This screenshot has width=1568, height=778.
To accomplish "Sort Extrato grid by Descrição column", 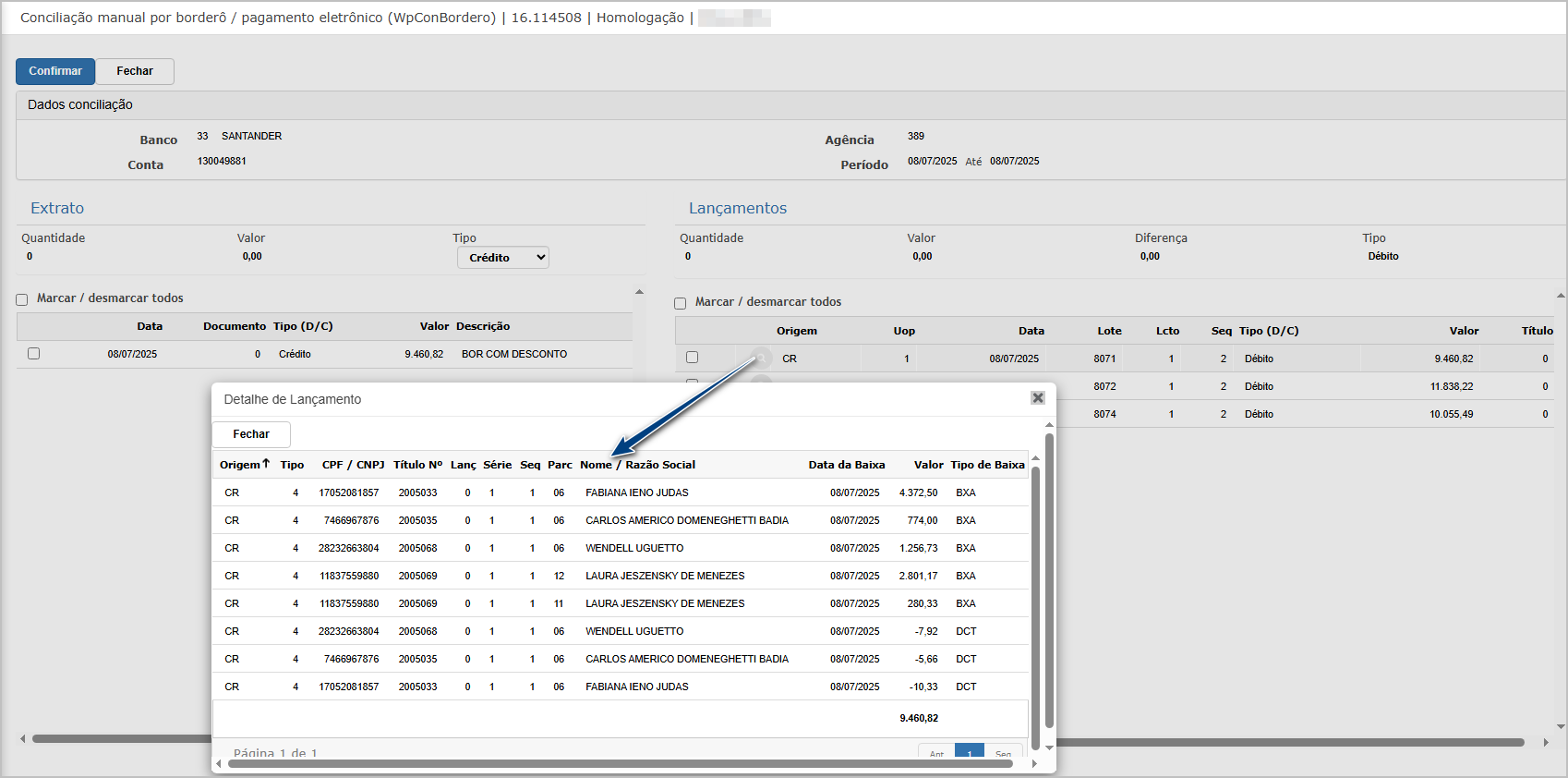I will (483, 326).
